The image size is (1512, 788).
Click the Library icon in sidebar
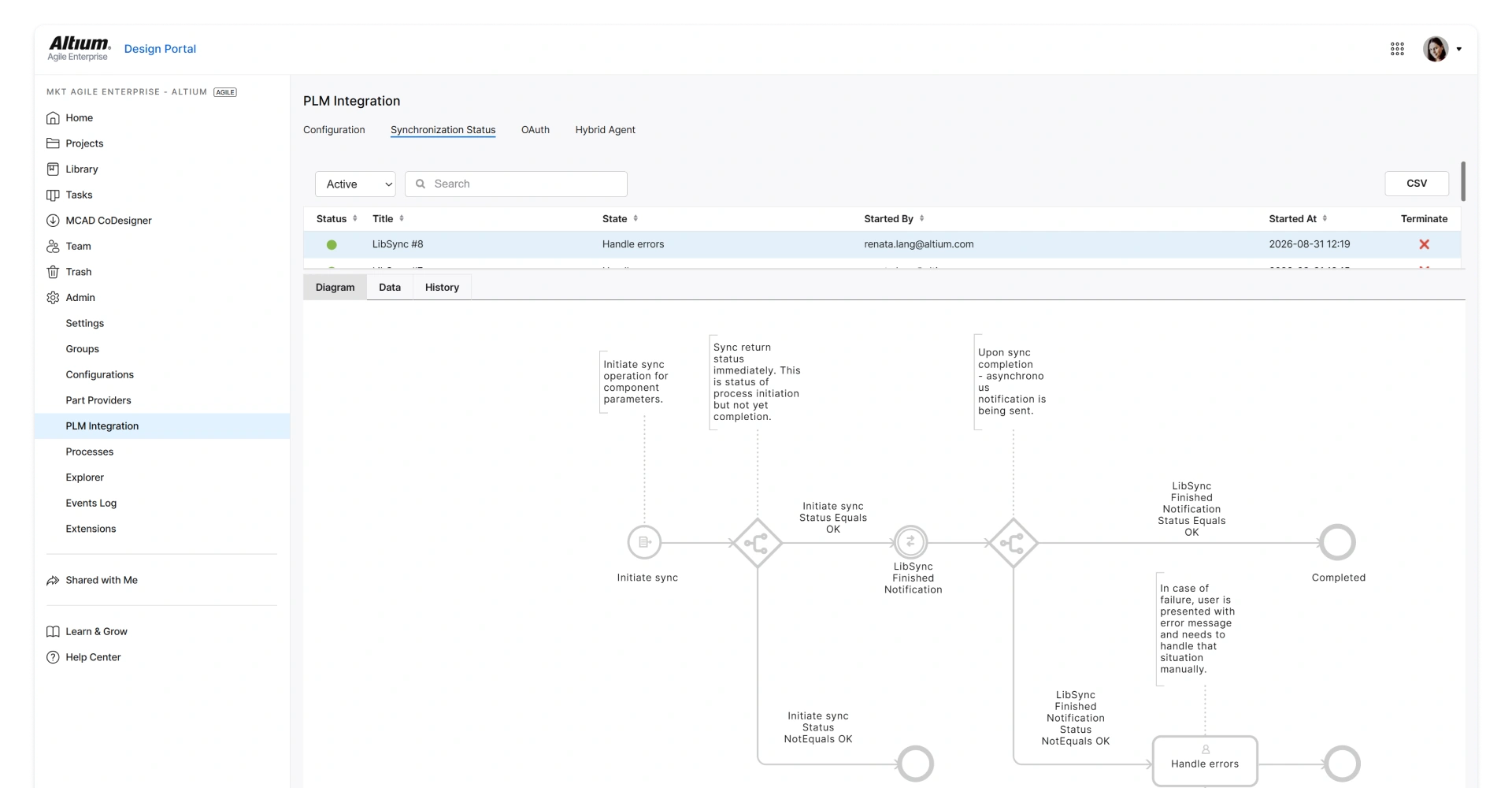pos(53,169)
